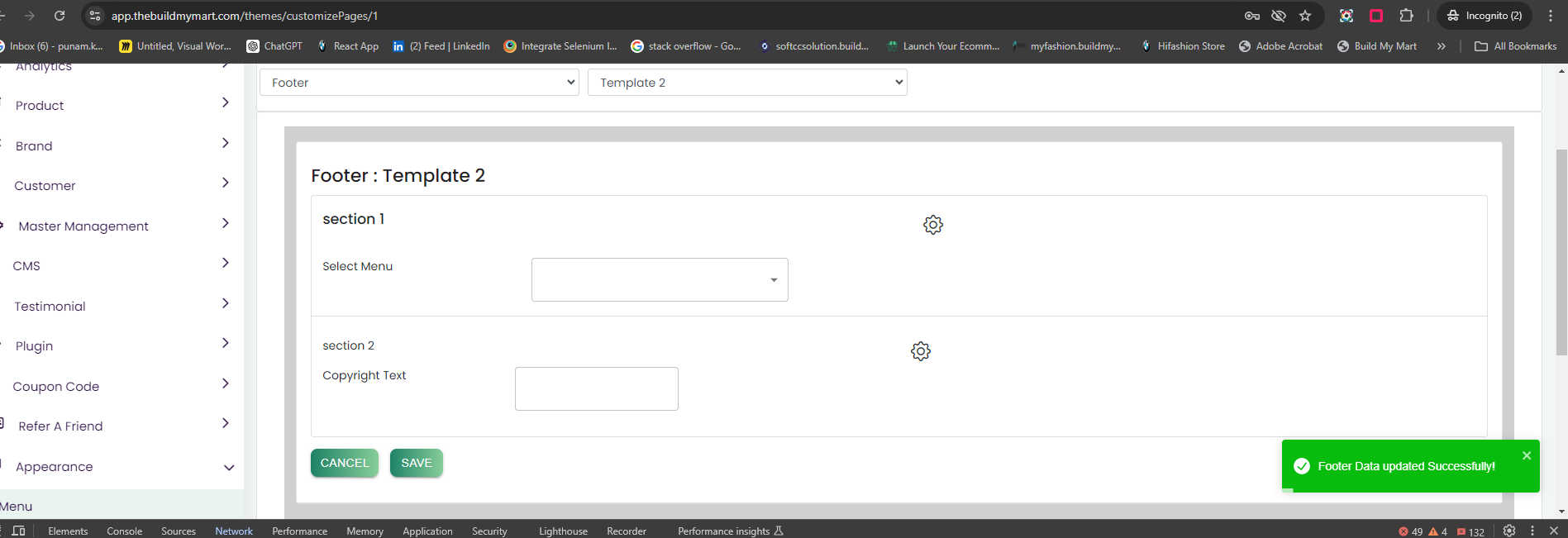Switch to DevTools Recorder tab

[627, 531]
